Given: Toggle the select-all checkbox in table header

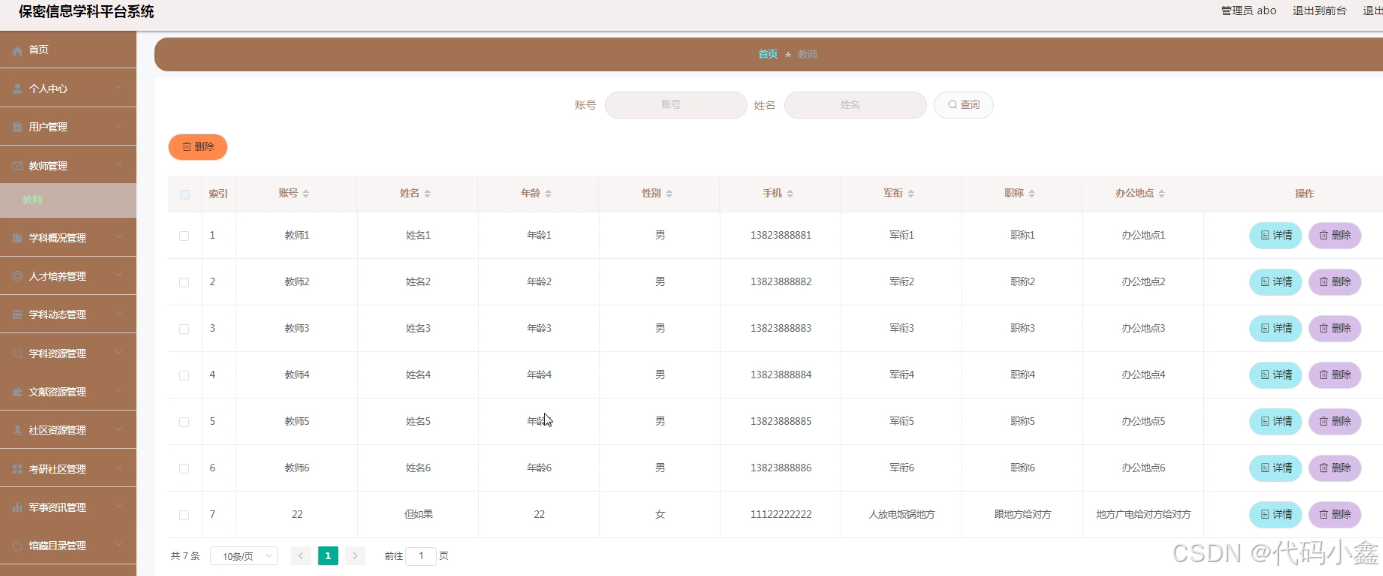Looking at the screenshot, I should tap(184, 195).
